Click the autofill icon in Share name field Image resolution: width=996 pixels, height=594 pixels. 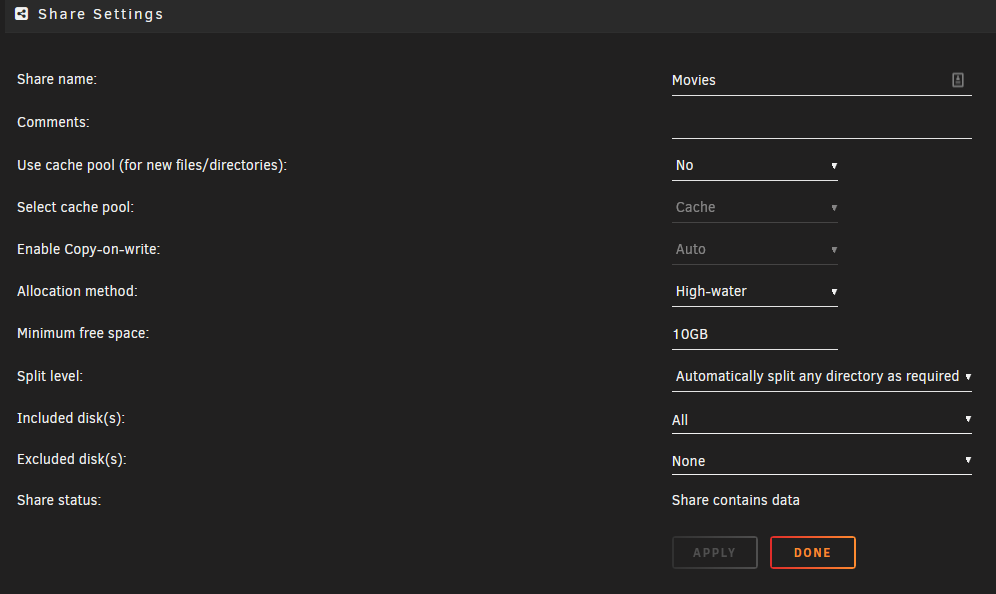[x=957, y=79]
